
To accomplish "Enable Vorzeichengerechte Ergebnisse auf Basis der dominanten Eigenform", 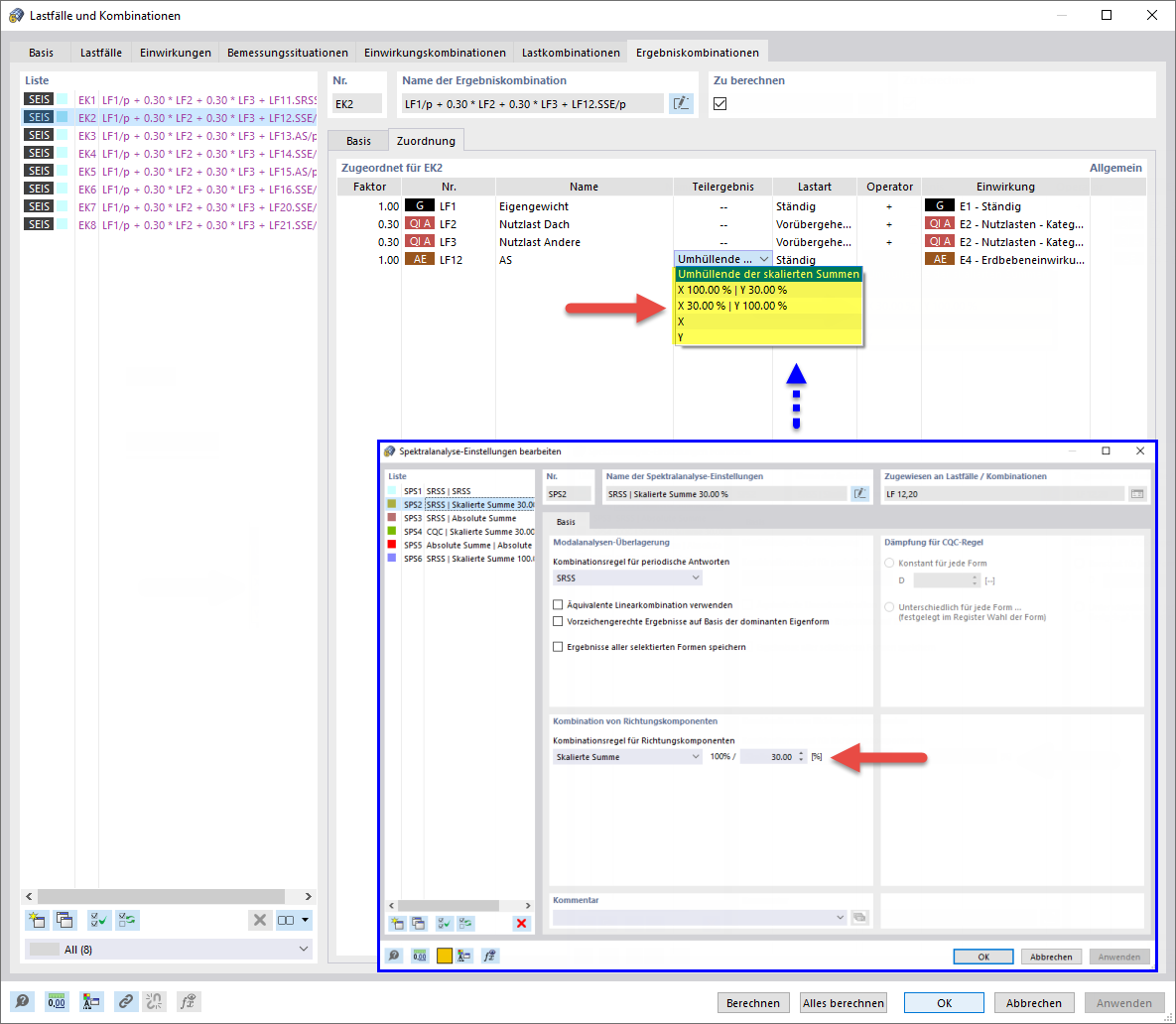I will click(558, 621).
